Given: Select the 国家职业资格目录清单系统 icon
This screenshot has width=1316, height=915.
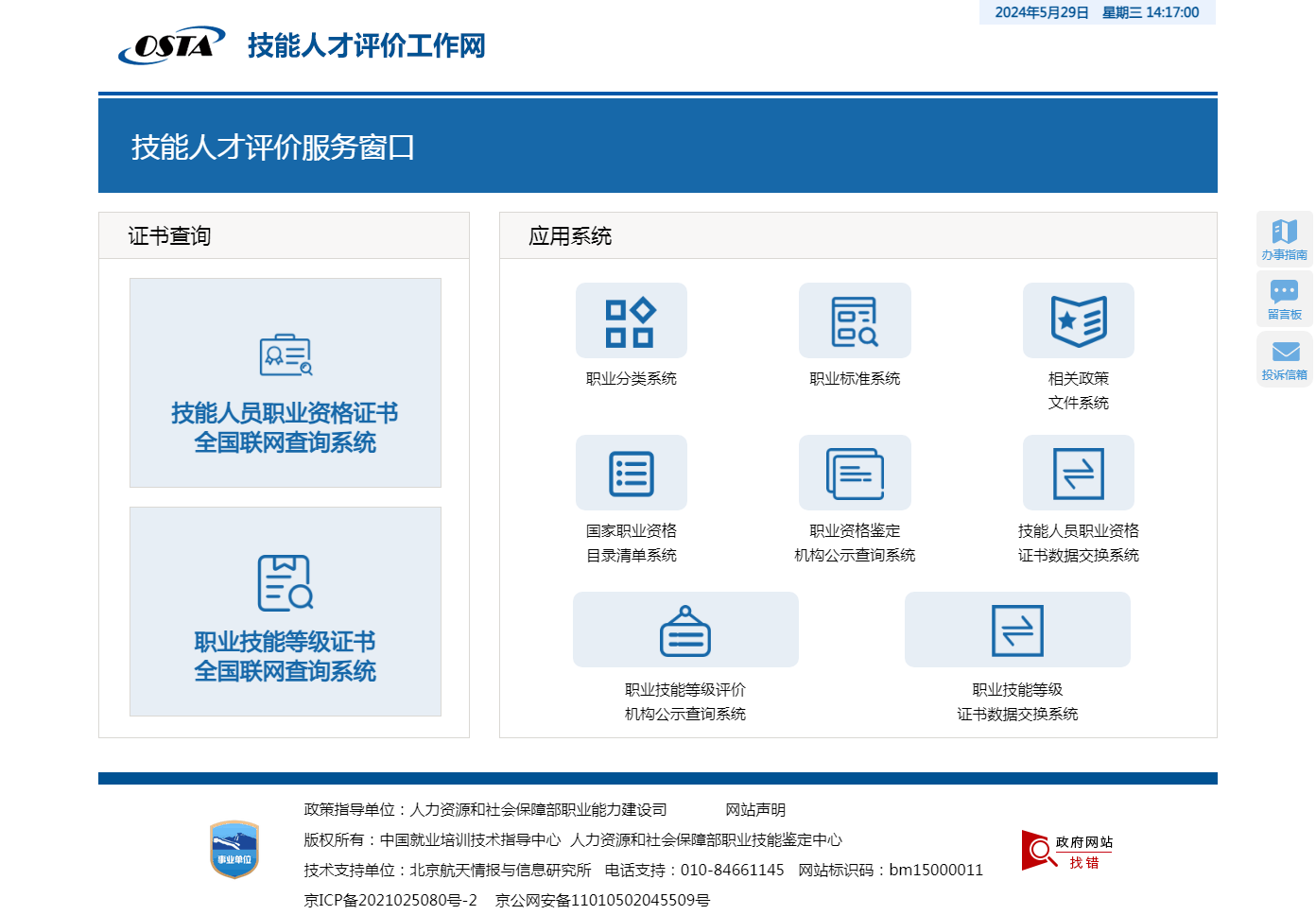Looking at the screenshot, I should 631,474.
